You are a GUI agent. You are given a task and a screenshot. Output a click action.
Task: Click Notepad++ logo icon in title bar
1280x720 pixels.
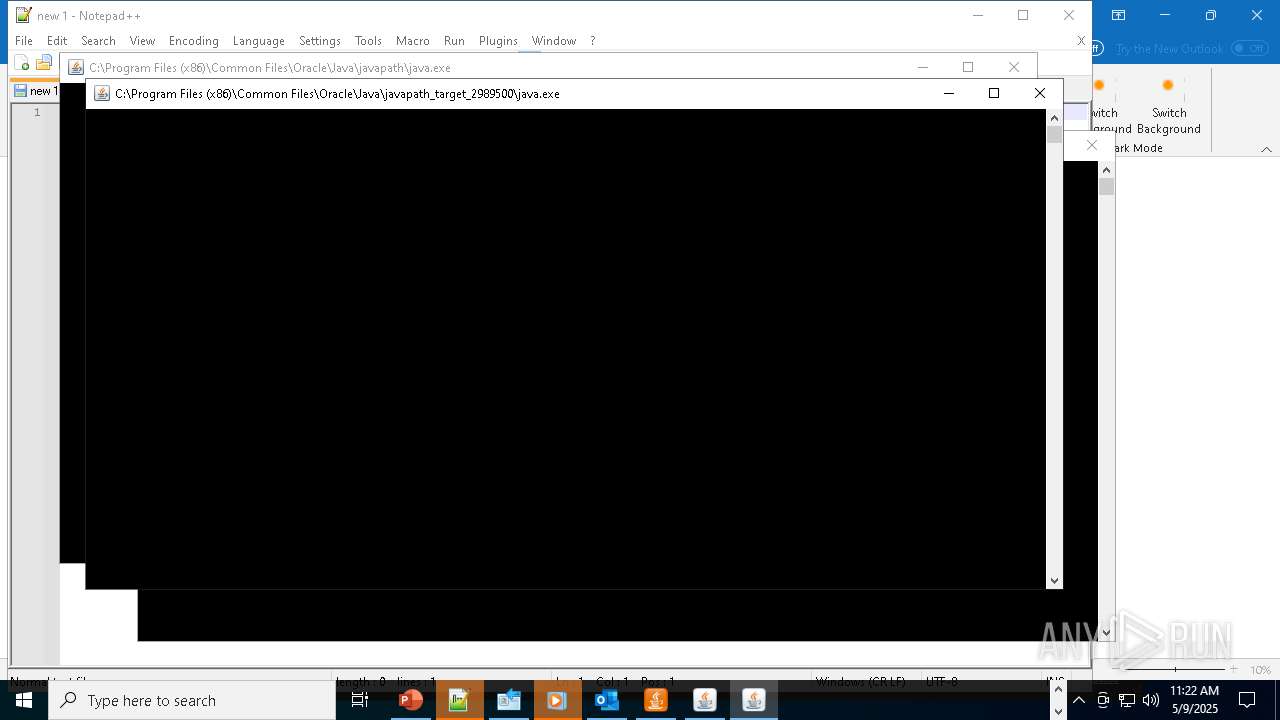pos(23,15)
